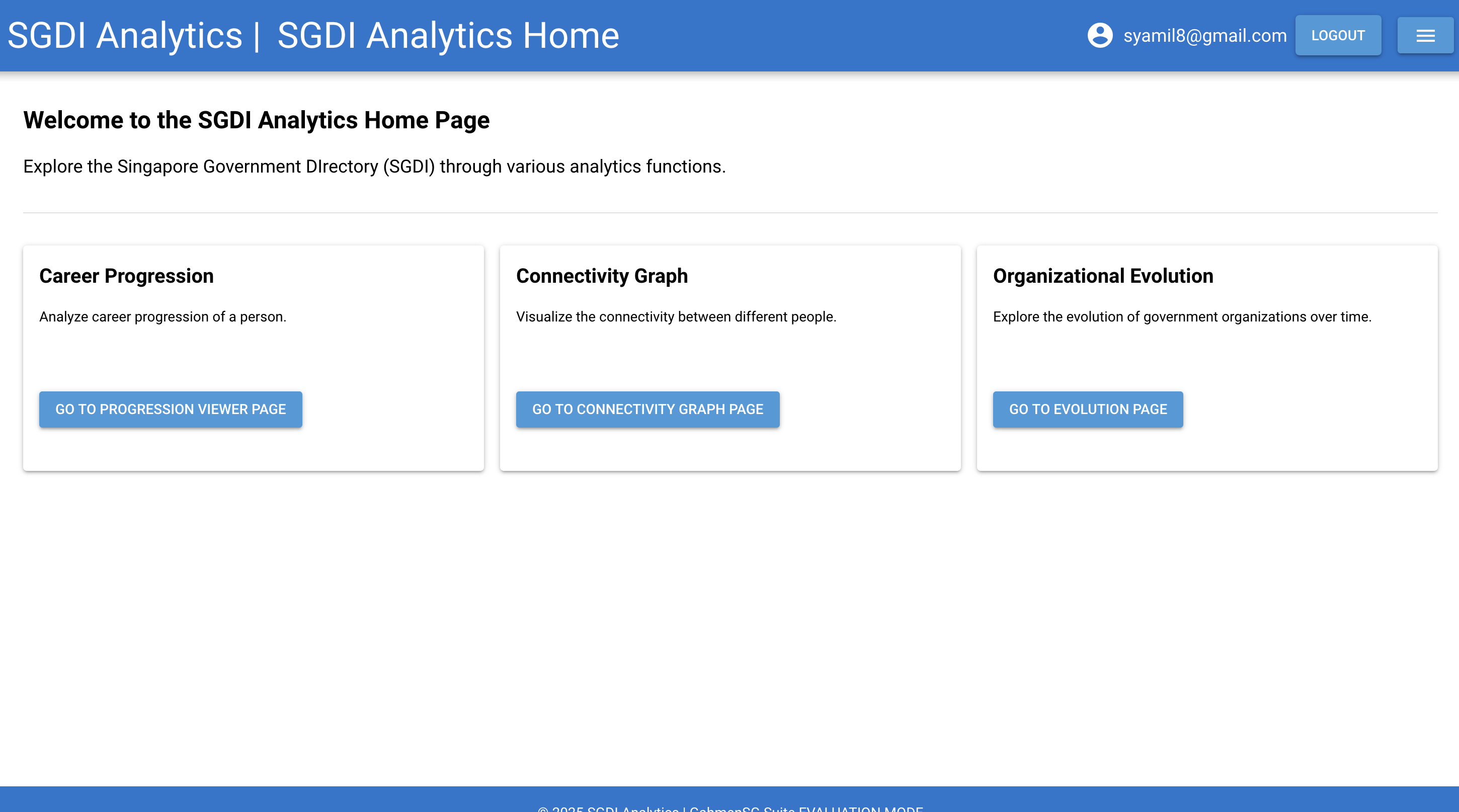Viewport: 1459px width, 812px height.
Task: Go to Evolution page
Action: pos(1087,410)
